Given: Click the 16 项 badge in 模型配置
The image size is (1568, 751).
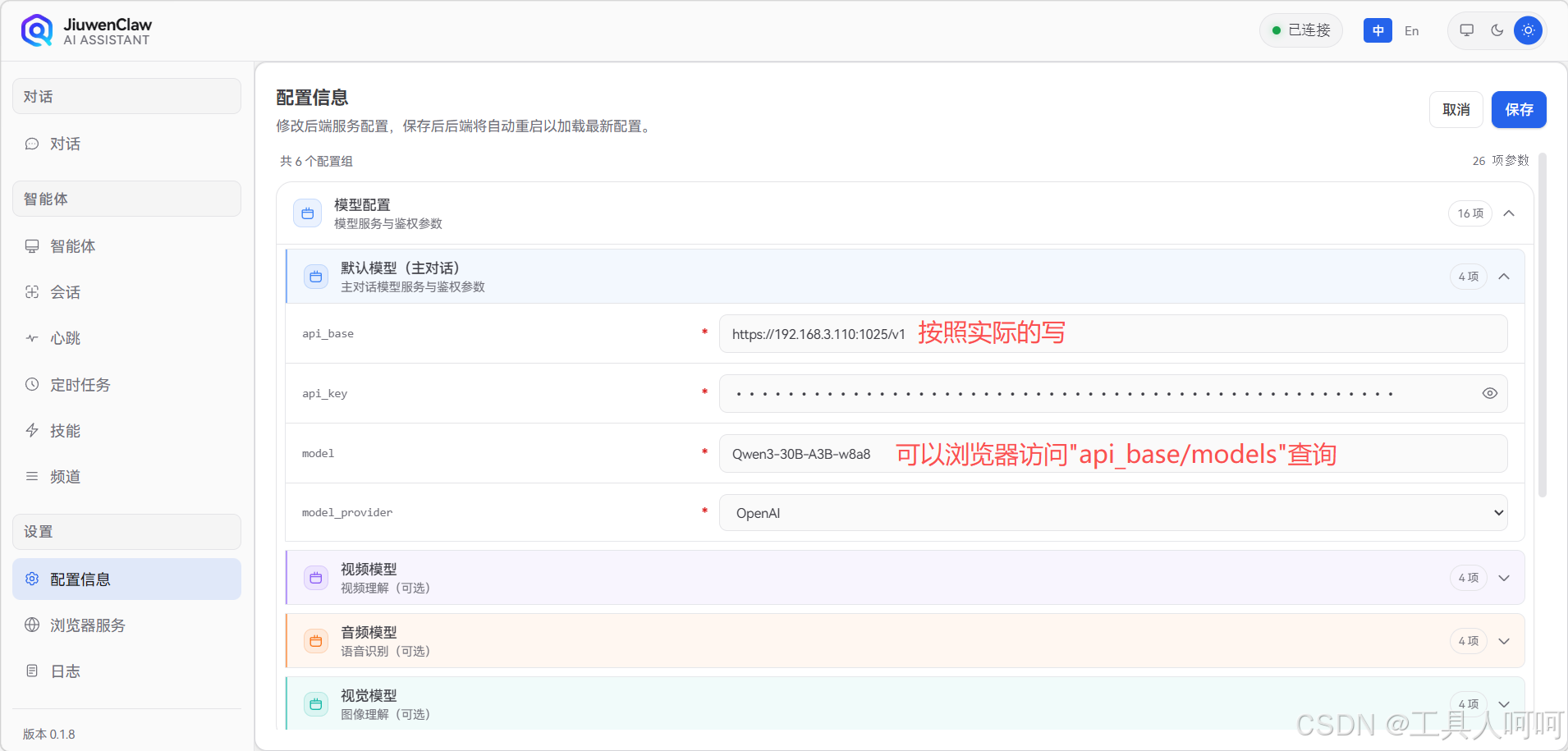Looking at the screenshot, I should (x=1469, y=213).
